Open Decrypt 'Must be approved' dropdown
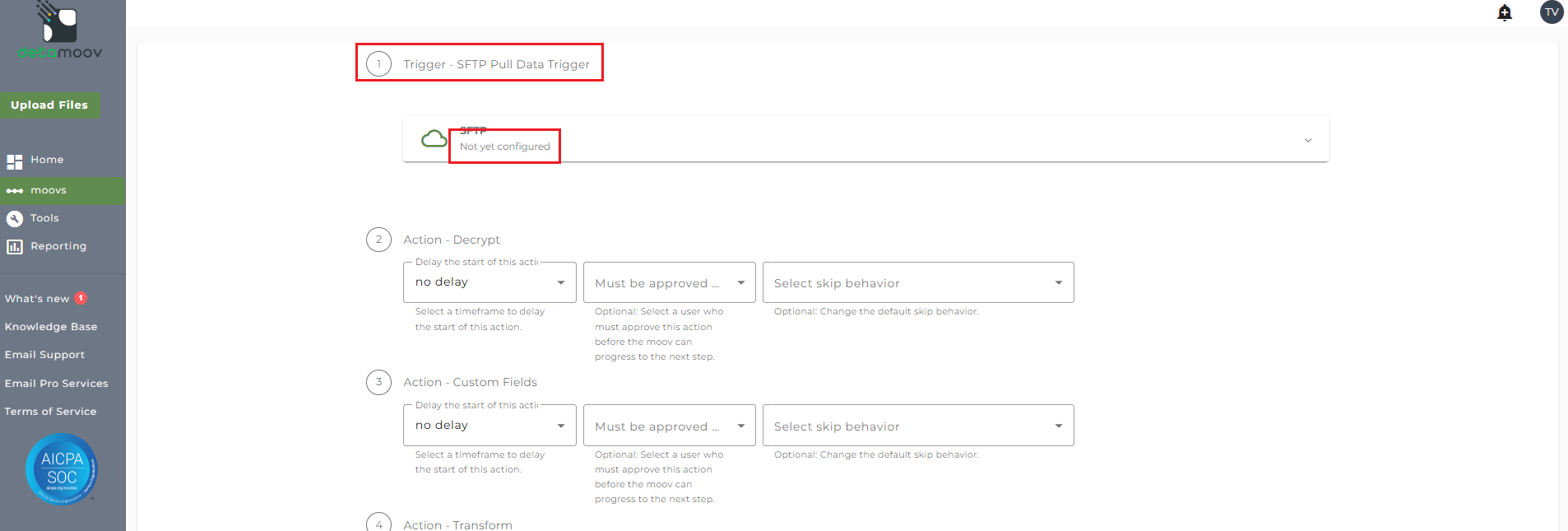Image resolution: width=1568 pixels, height=531 pixels. (669, 283)
